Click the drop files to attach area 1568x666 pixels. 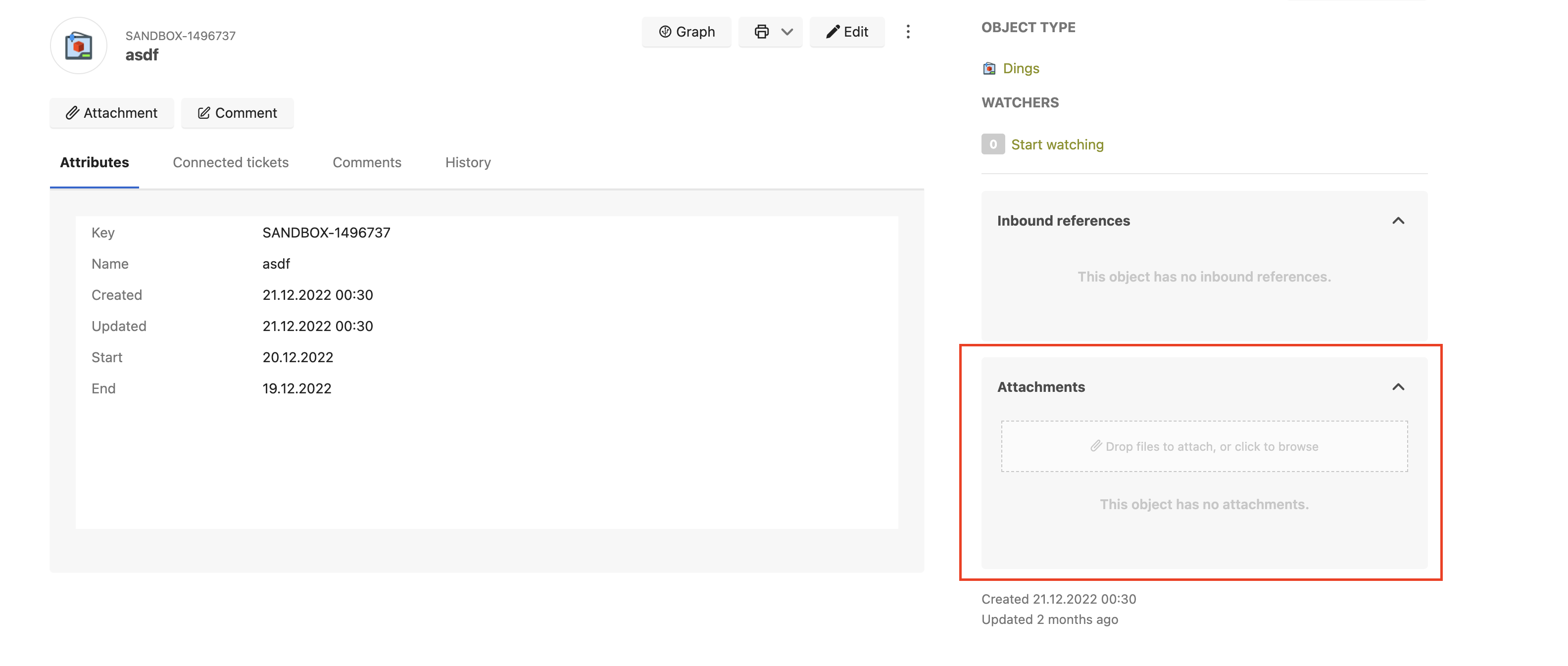click(x=1204, y=446)
